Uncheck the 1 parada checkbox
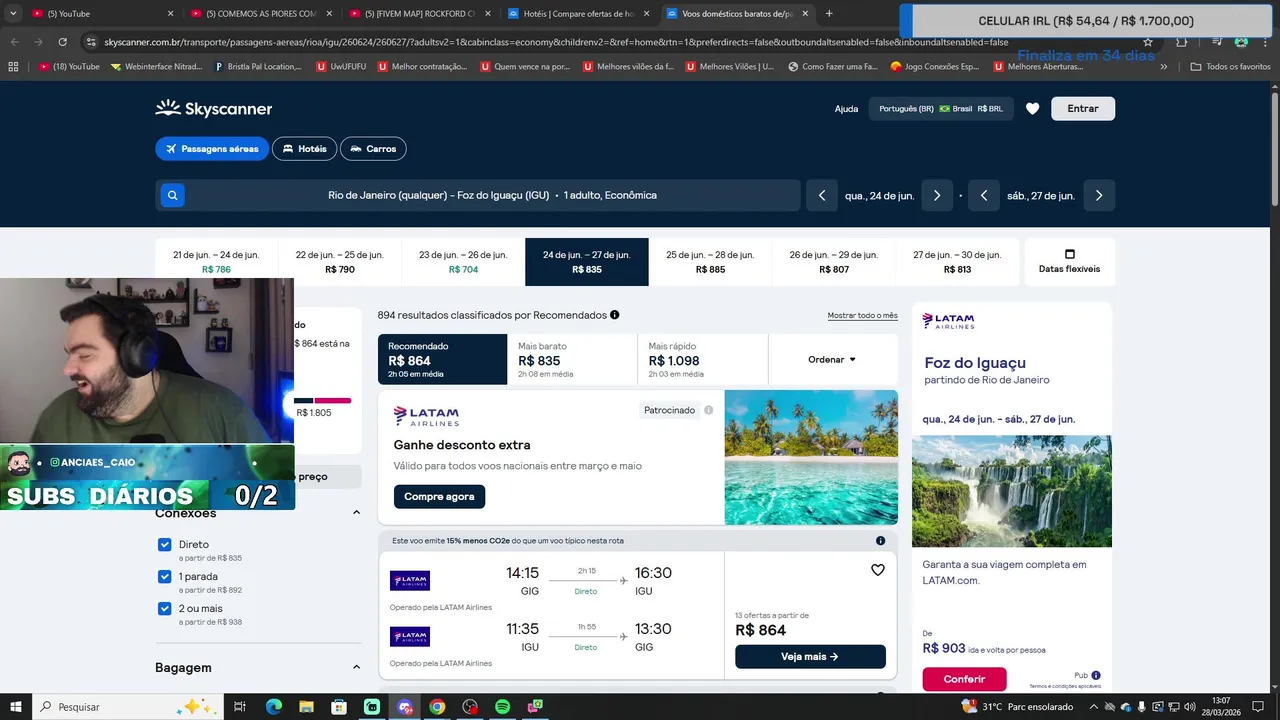1280x720 pixels. click(x=165, y=577)
